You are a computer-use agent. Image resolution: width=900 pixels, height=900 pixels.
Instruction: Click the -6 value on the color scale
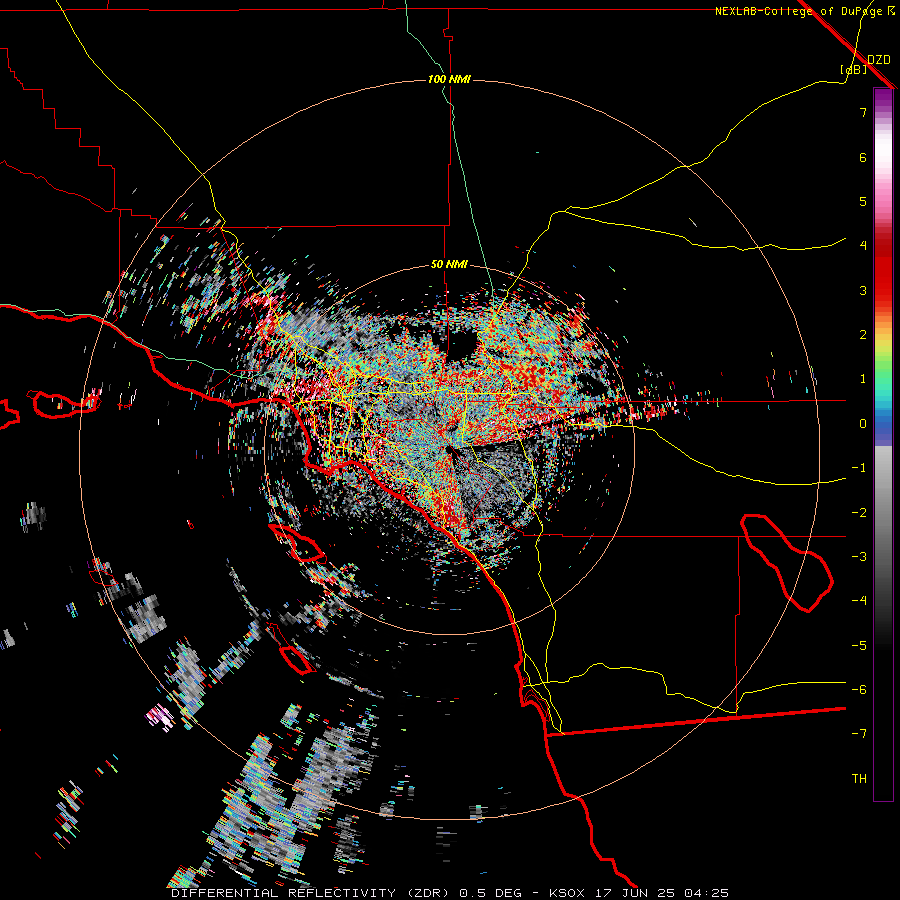coord(859,690)
